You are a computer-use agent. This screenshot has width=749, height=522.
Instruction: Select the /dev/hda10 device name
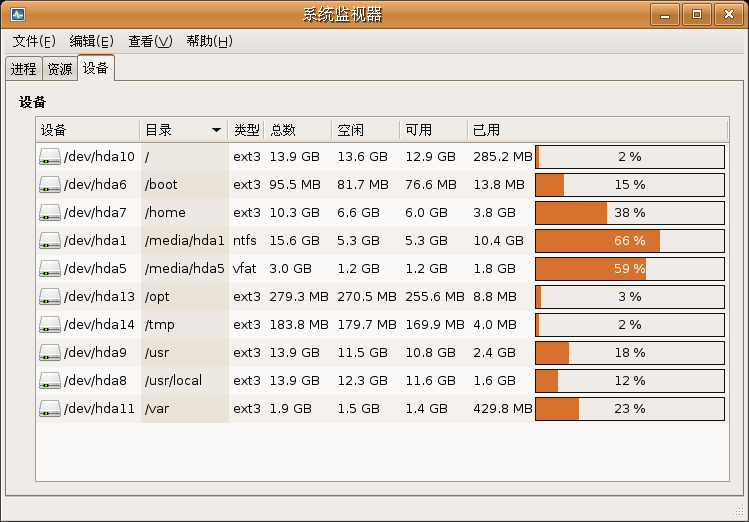(99, 157)
